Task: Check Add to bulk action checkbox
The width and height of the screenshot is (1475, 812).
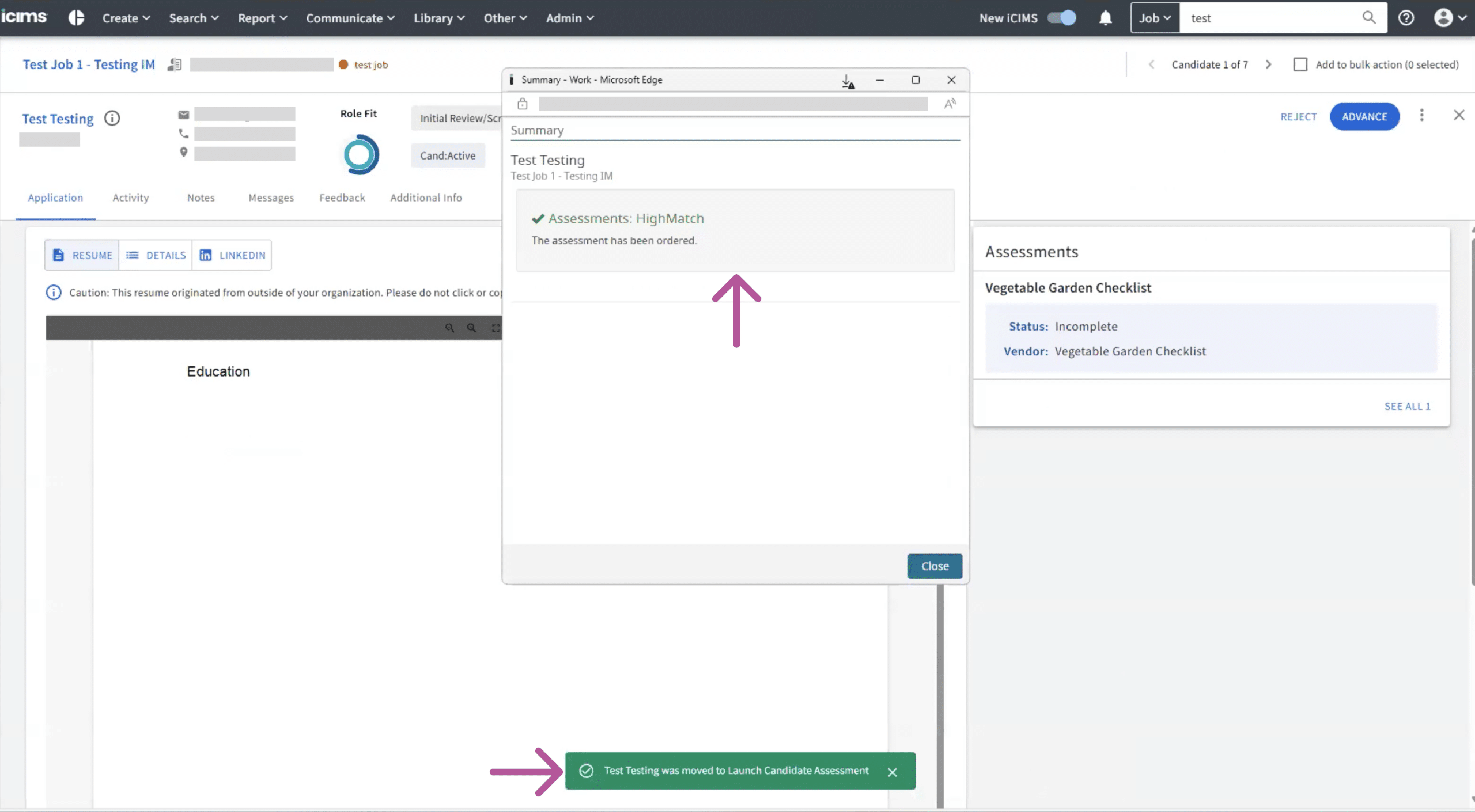Action: pos(1300,64)
